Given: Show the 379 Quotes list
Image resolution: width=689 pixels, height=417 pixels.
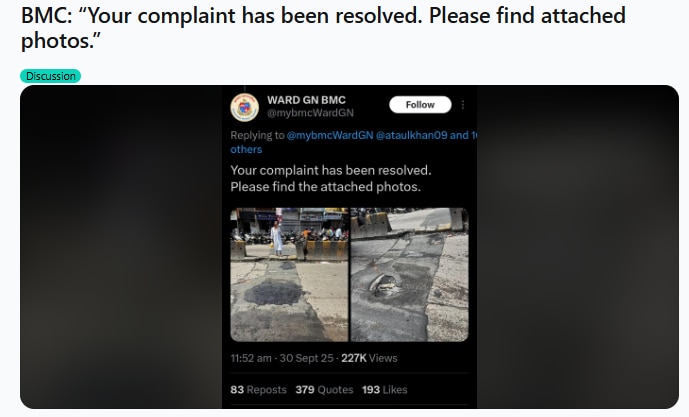Looking at the screenshot, I should (324, 390).
